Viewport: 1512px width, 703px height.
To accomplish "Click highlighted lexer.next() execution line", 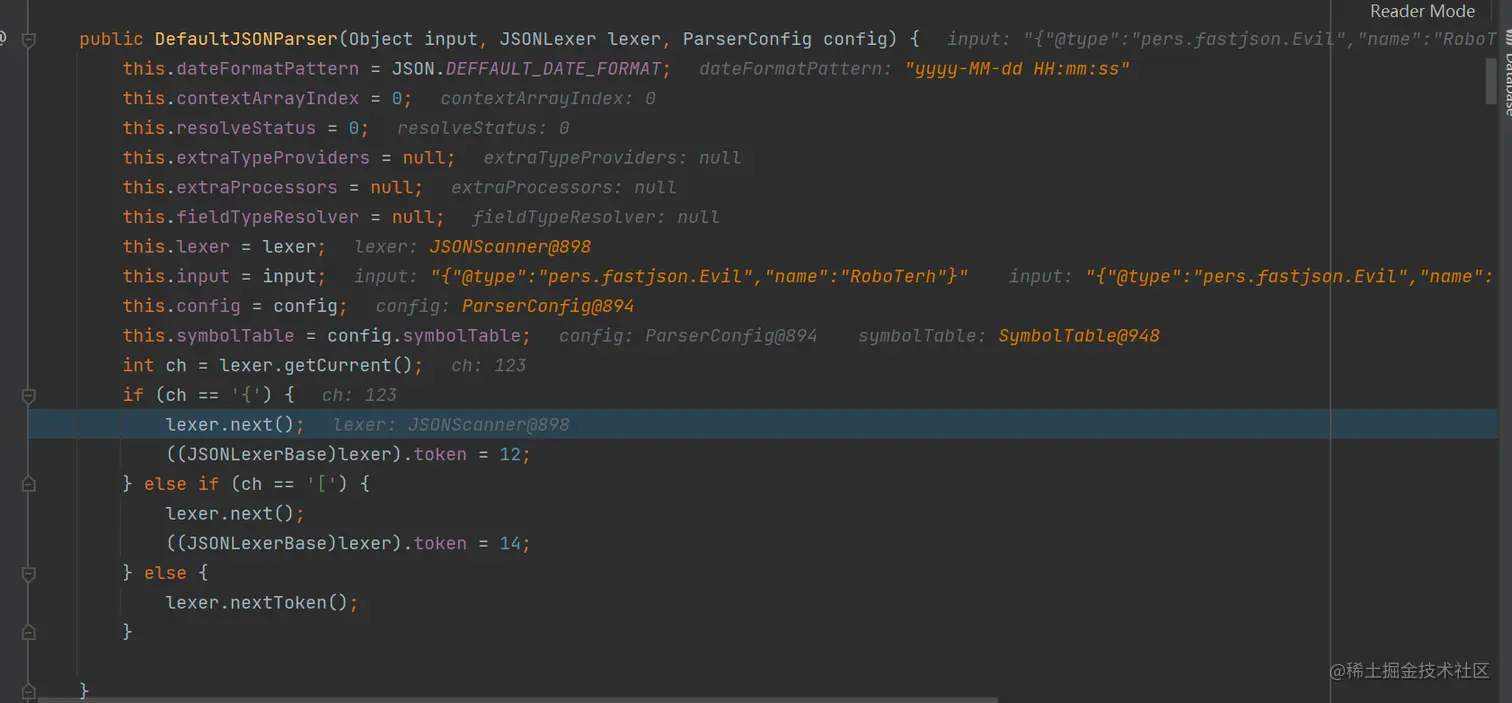I will point(762,424).
